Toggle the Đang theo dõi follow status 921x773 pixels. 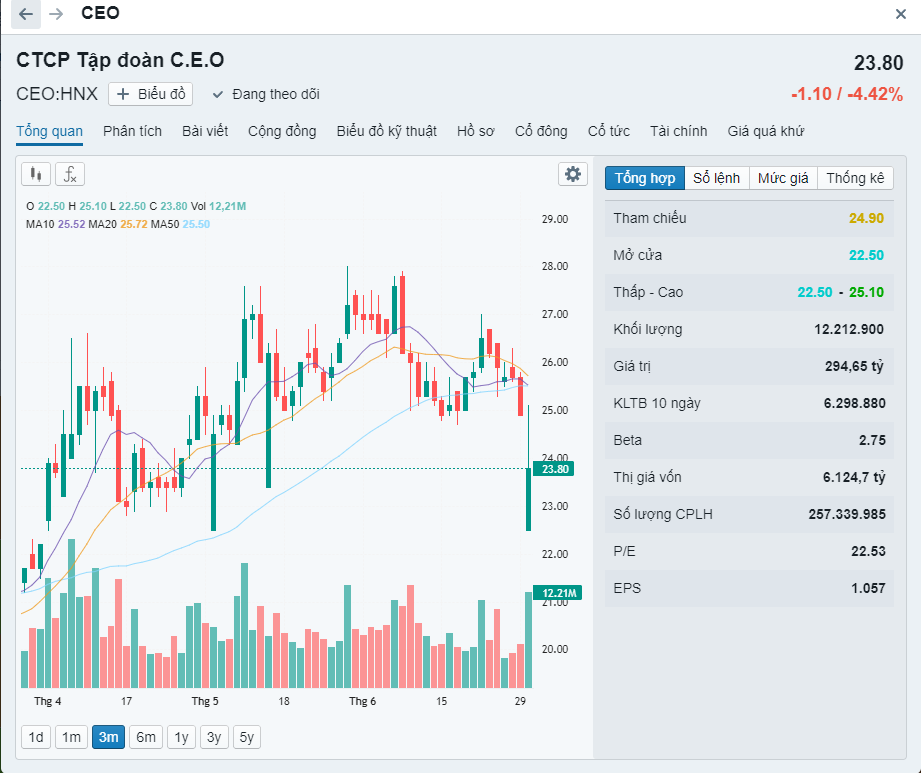click(x=266, y=94)
